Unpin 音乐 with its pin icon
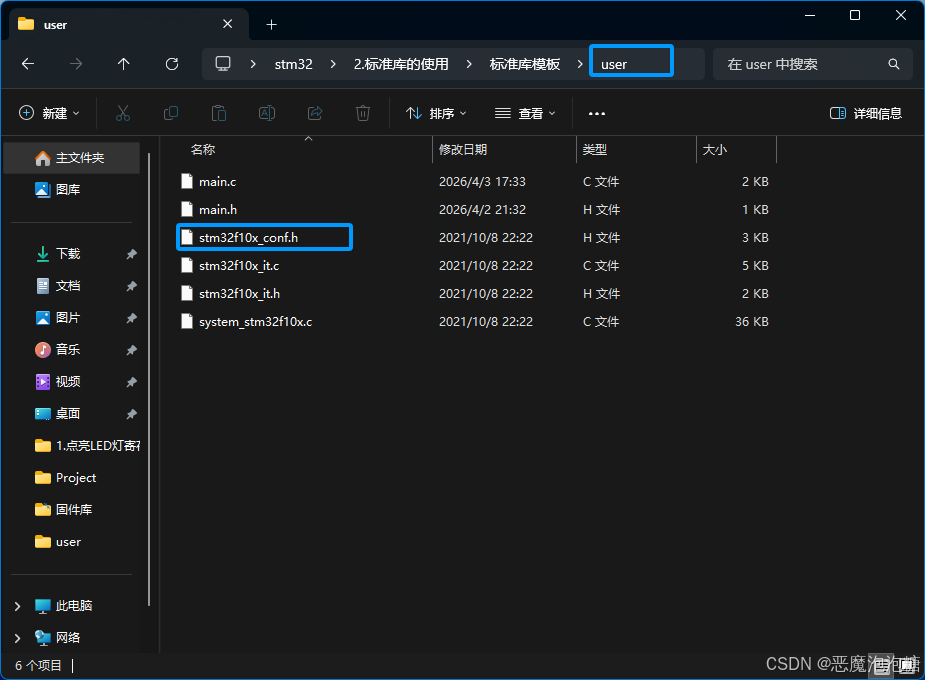The width and height of the screenshot is (925, 680). coord(132,350)
